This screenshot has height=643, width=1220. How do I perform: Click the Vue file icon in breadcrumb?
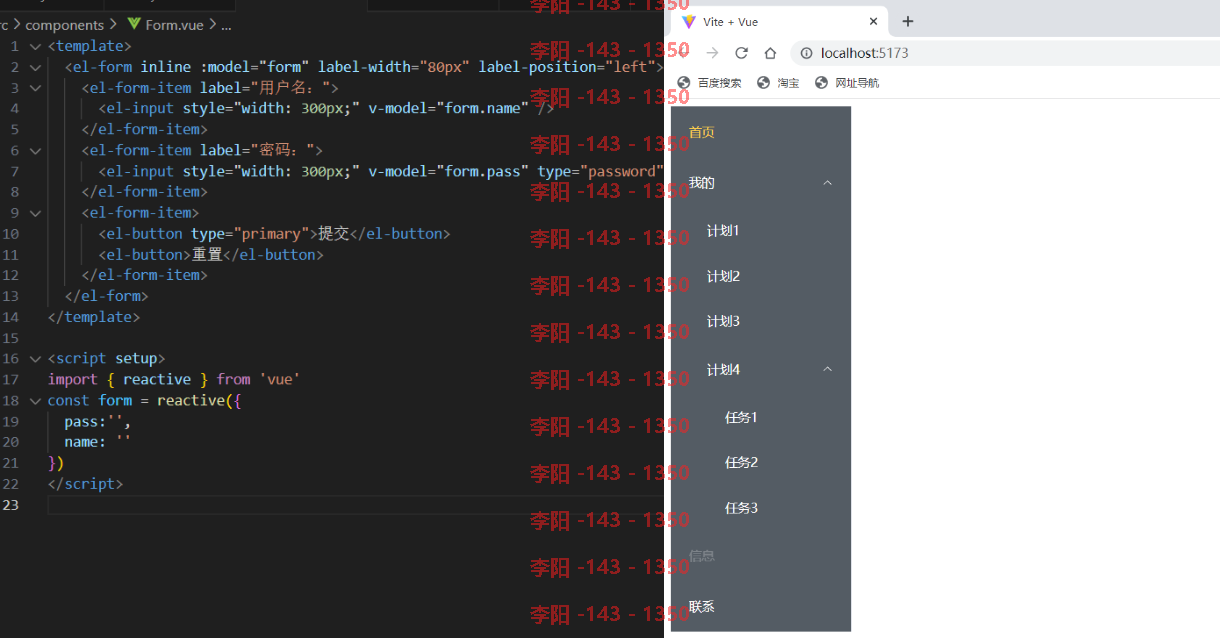point(134,24)
